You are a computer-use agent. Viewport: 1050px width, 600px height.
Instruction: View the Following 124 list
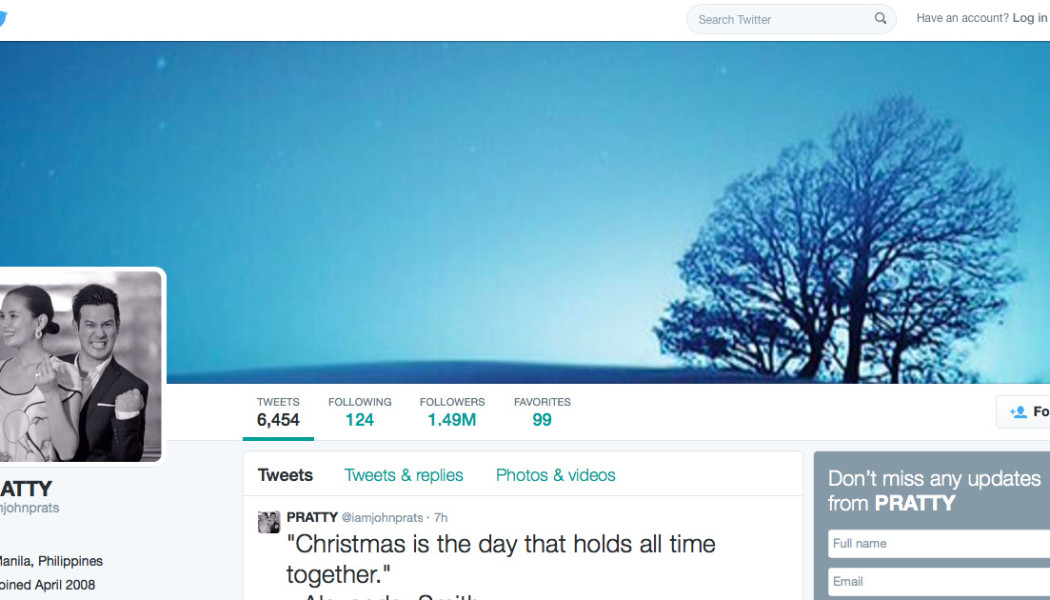360,412
